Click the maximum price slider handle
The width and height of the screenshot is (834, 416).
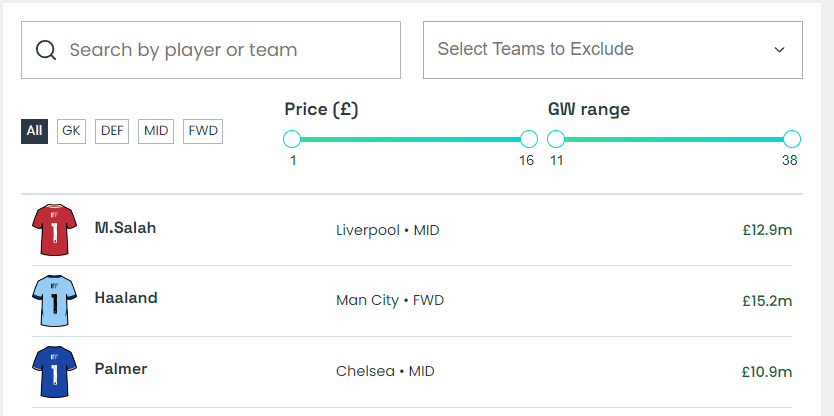tap(529, 139)
